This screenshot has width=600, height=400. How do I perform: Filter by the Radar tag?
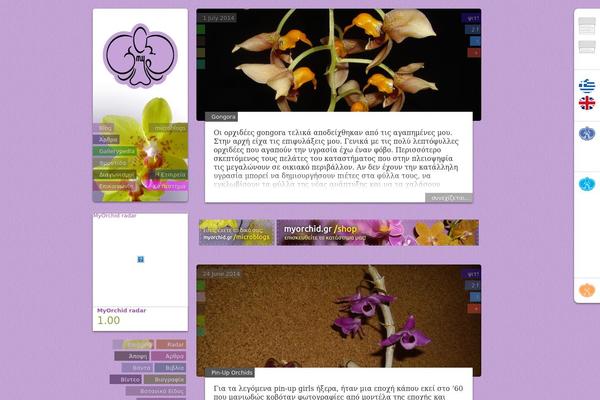coord(171,344)
